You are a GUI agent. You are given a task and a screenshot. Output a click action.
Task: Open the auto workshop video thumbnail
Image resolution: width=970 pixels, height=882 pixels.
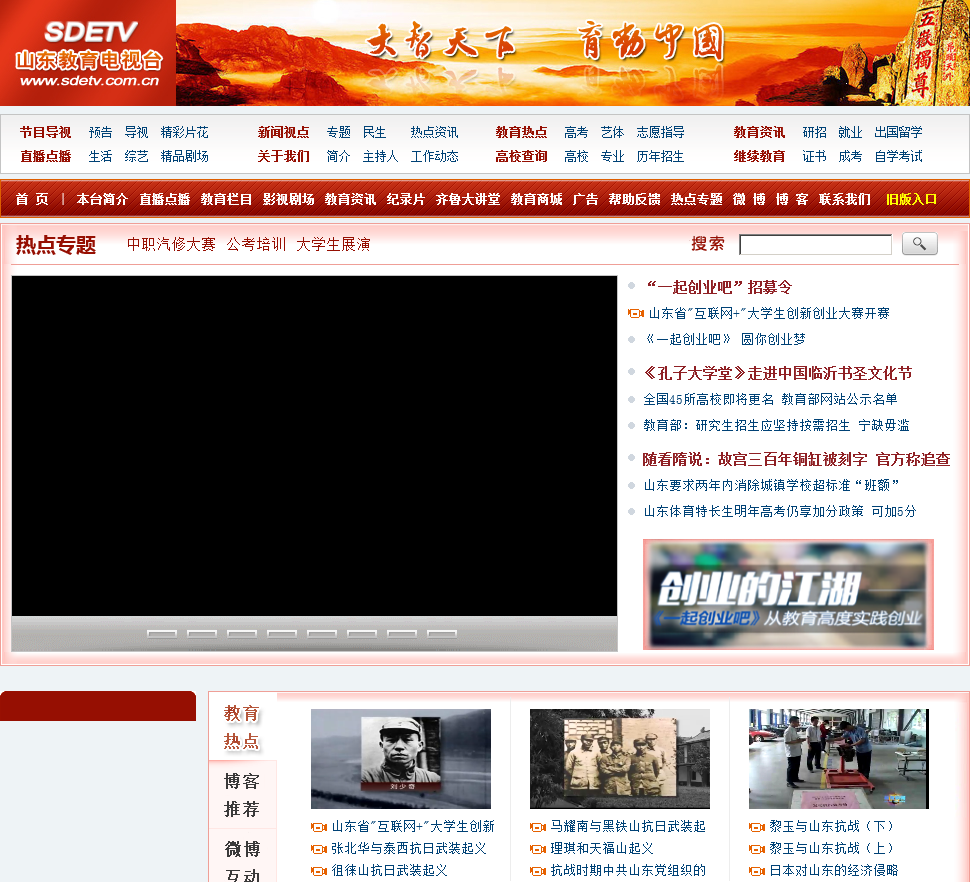tap(839, 759)
